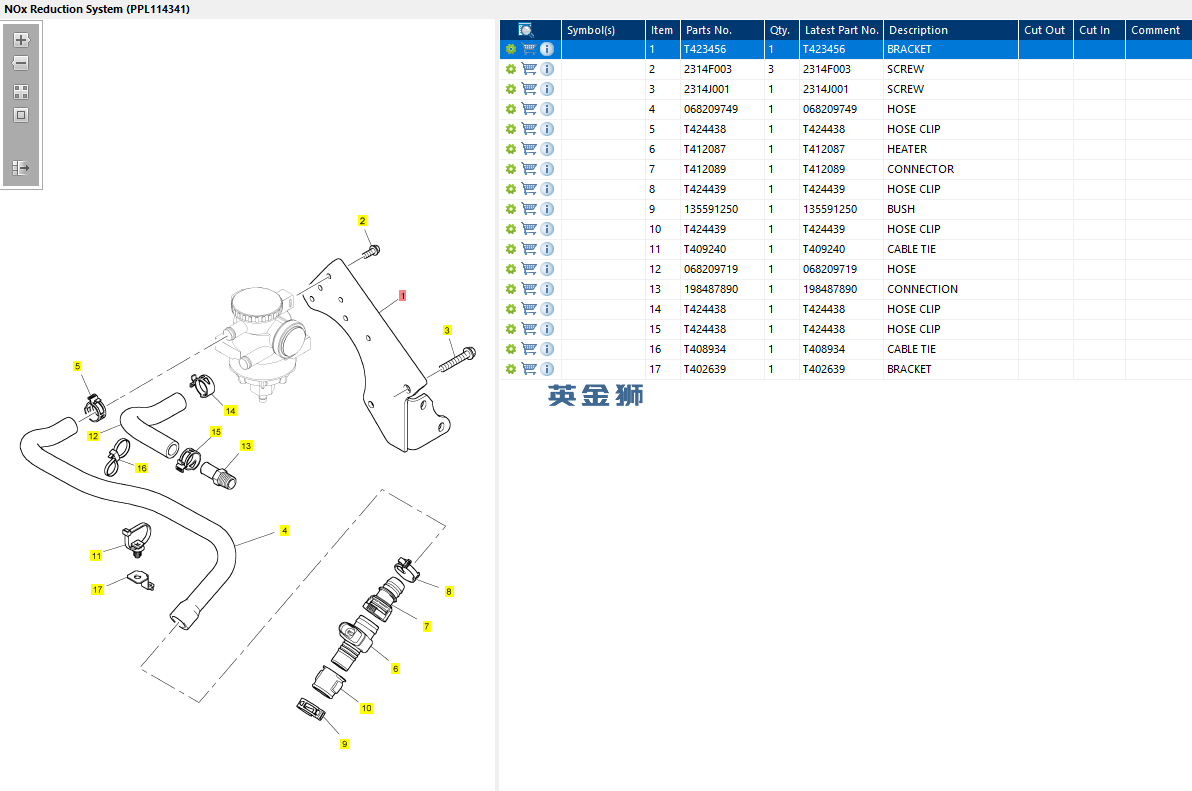
Task: Add CONNECTOR T412089 to cart
Action: point(529,169)
